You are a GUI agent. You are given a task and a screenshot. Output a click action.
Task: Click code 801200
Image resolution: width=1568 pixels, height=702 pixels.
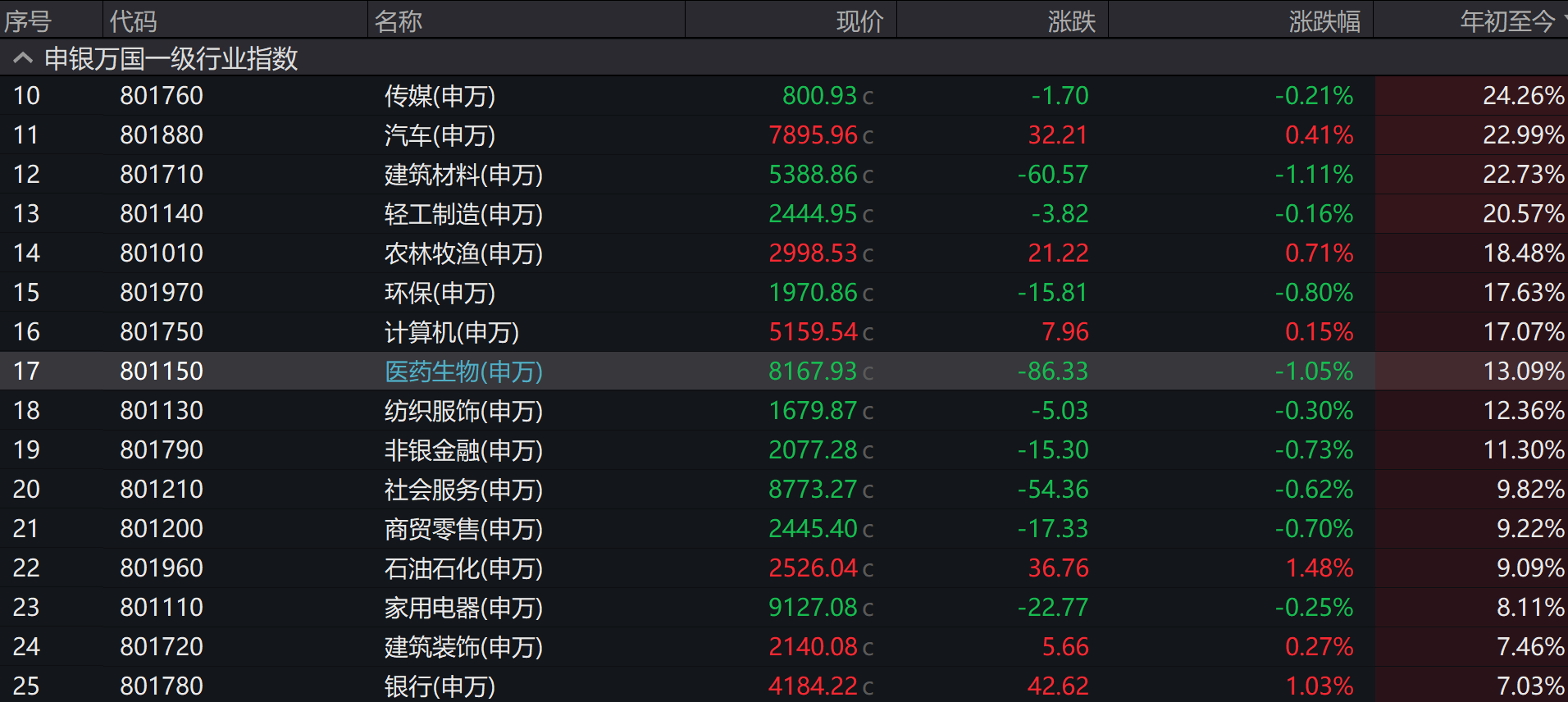[x=162, y=529]
